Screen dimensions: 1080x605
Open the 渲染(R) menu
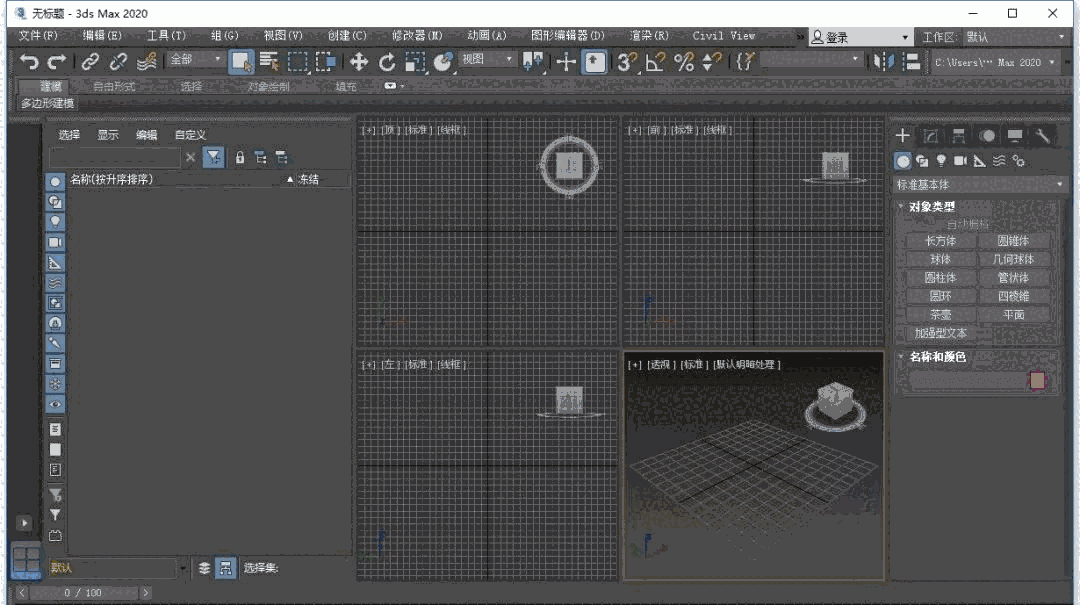[x=651, y=35]
